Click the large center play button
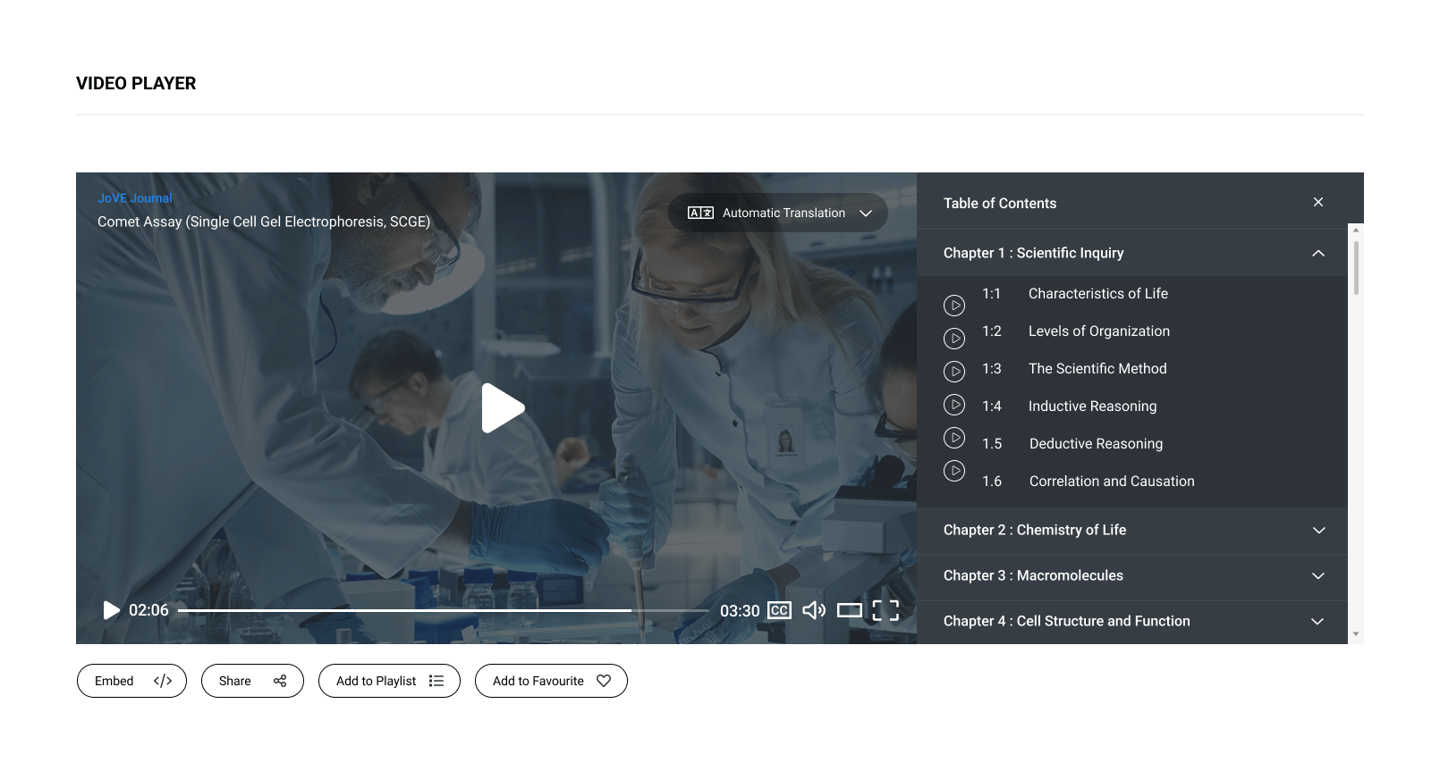This screenshot has height=771, width=1440. (503, 408)
